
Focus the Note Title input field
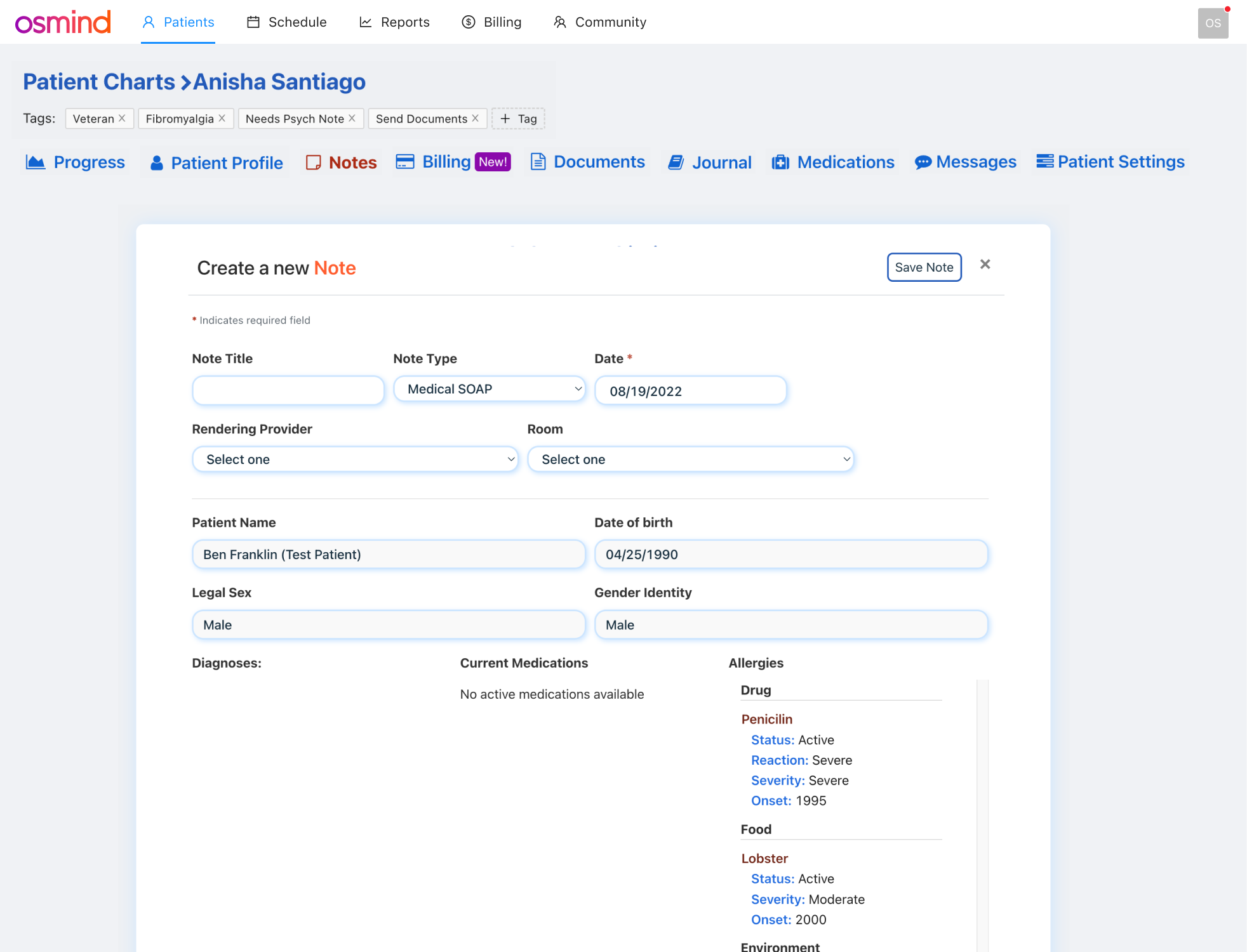(288, 390)
